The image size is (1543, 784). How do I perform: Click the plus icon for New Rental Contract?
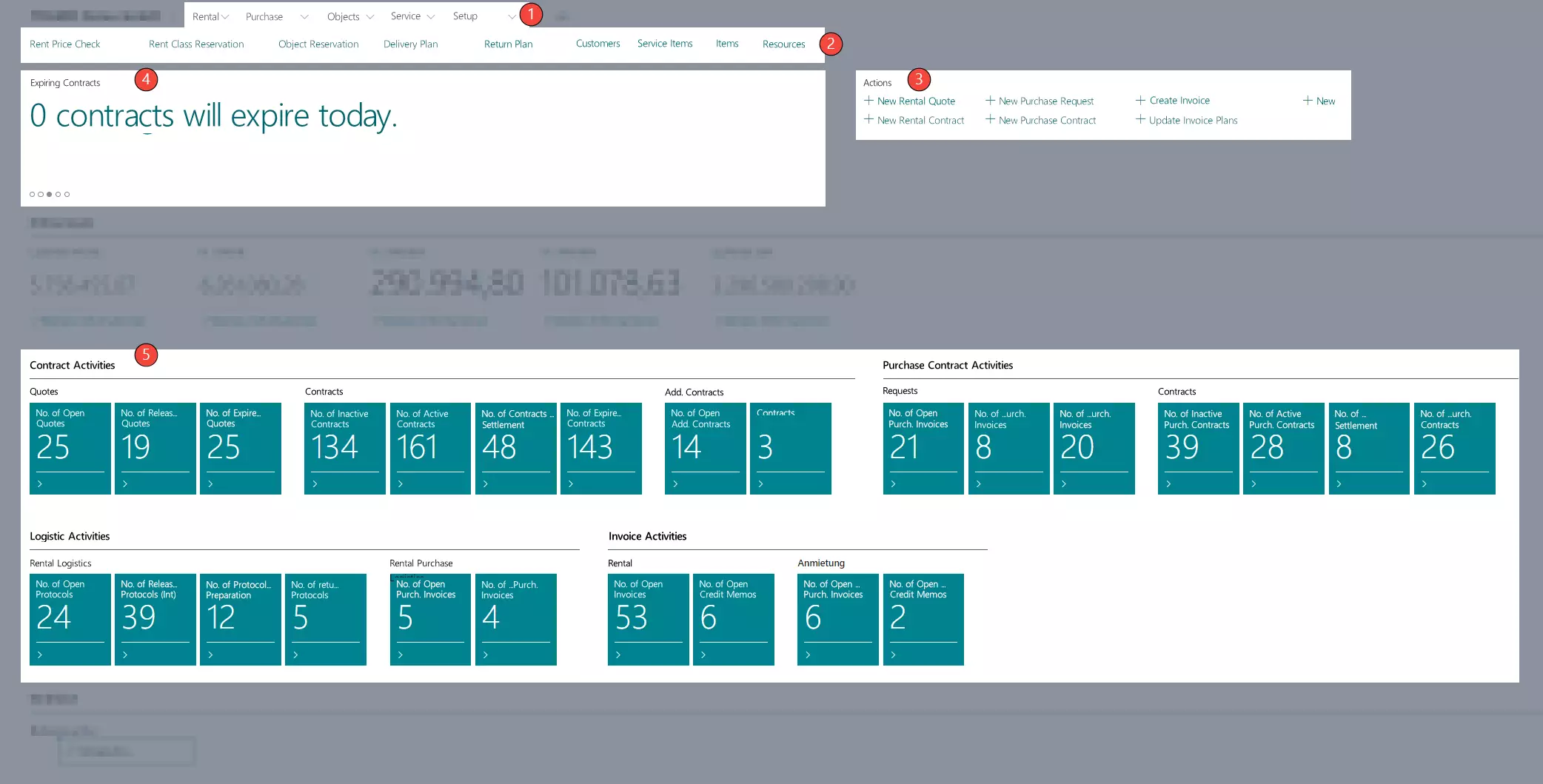click(x=869, y=120)
